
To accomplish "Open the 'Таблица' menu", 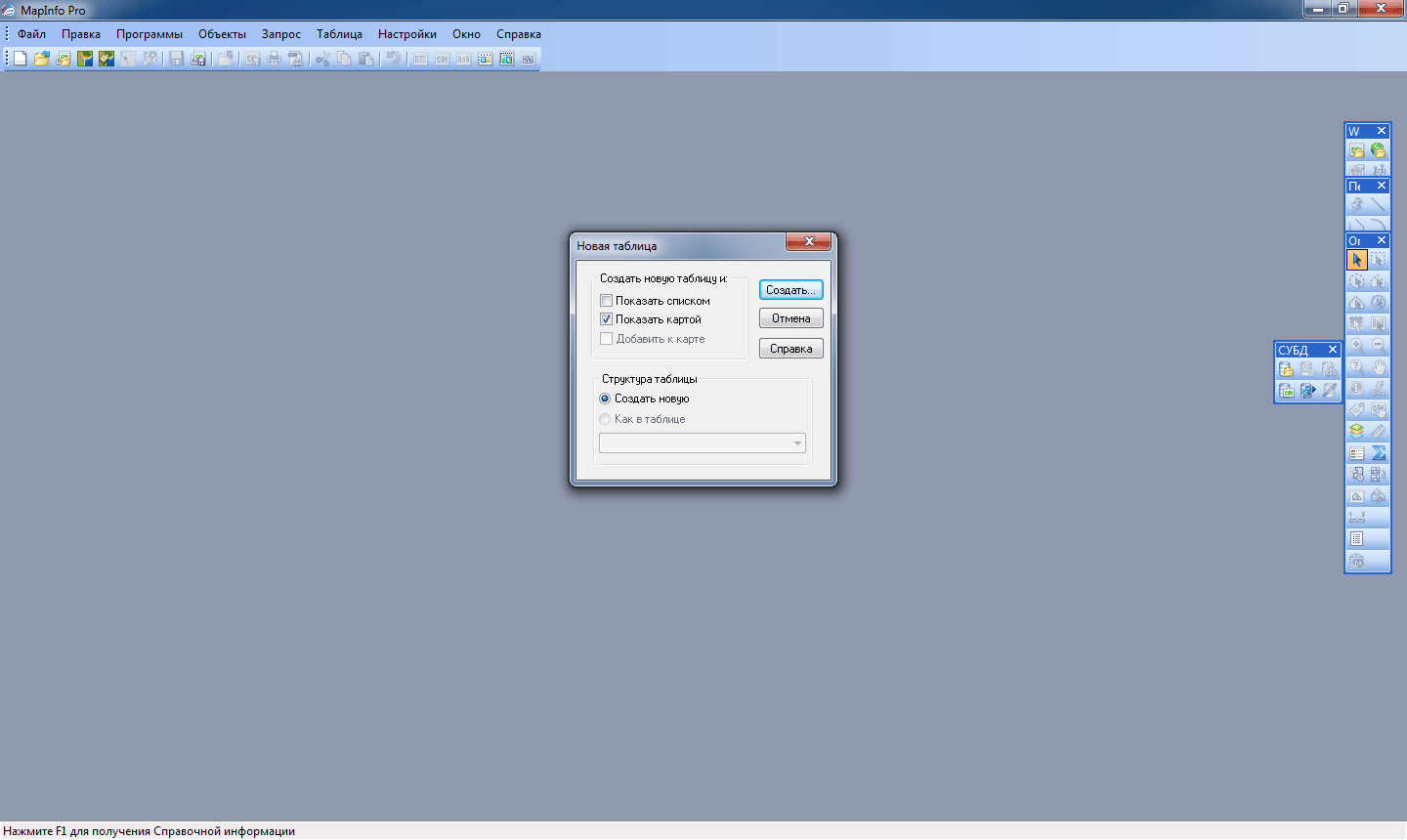I will point(339,34).
